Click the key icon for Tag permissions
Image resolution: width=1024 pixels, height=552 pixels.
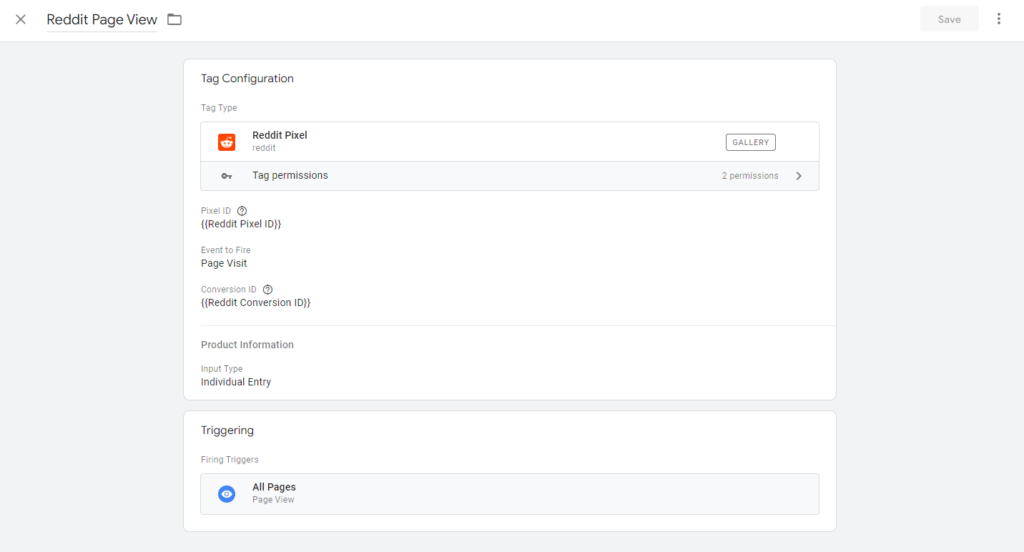pos(227,176)
